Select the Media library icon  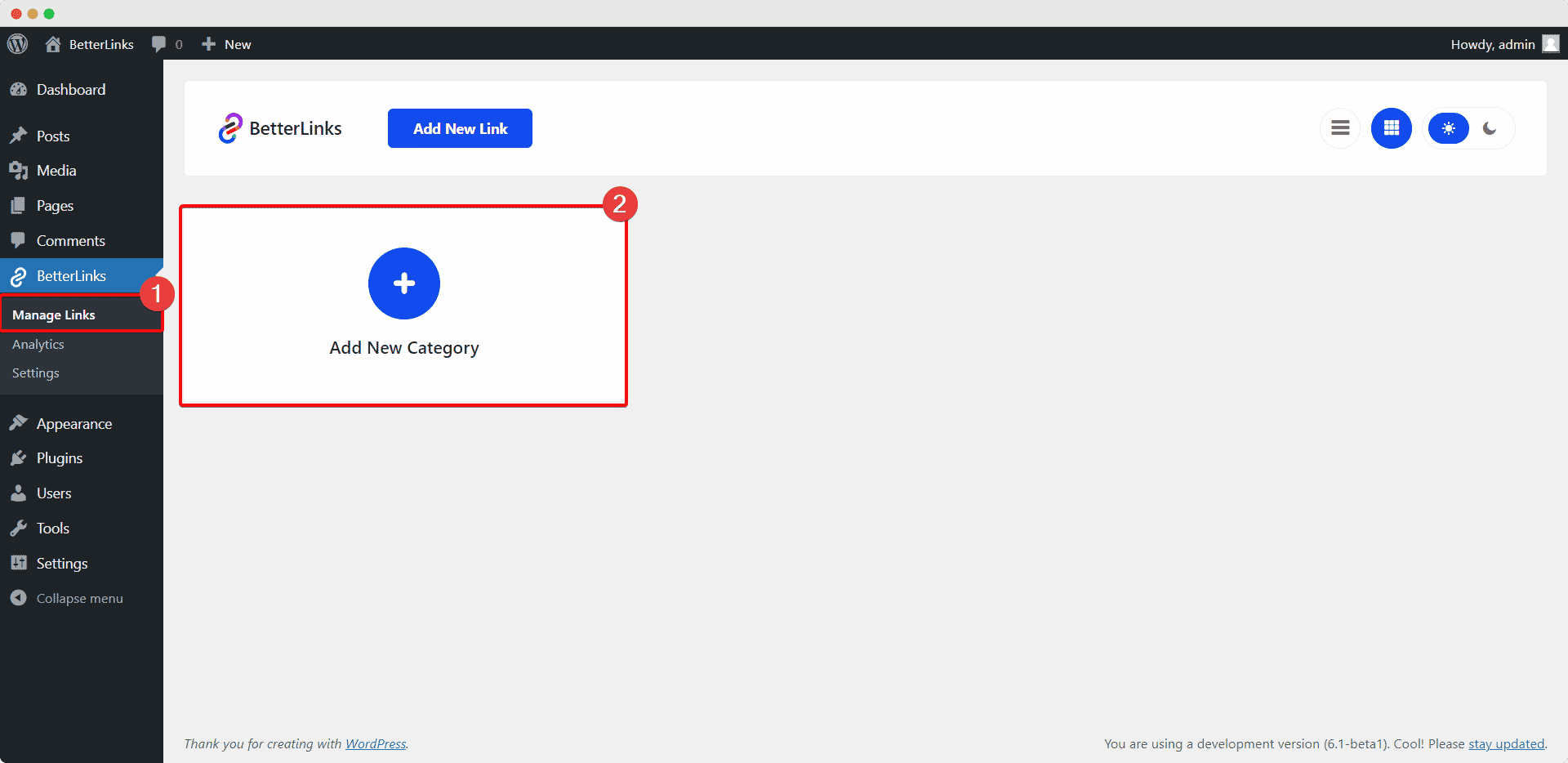19,170
